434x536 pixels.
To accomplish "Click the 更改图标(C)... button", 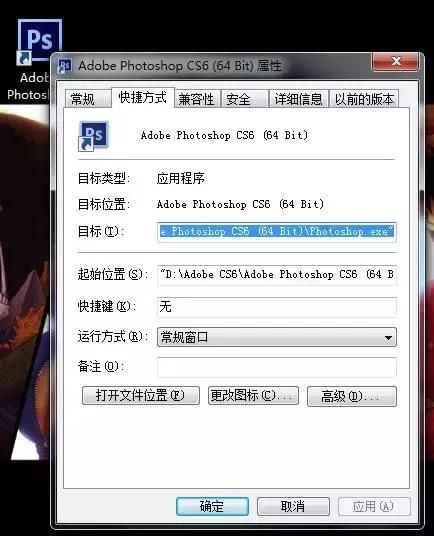I will (253, 396).
